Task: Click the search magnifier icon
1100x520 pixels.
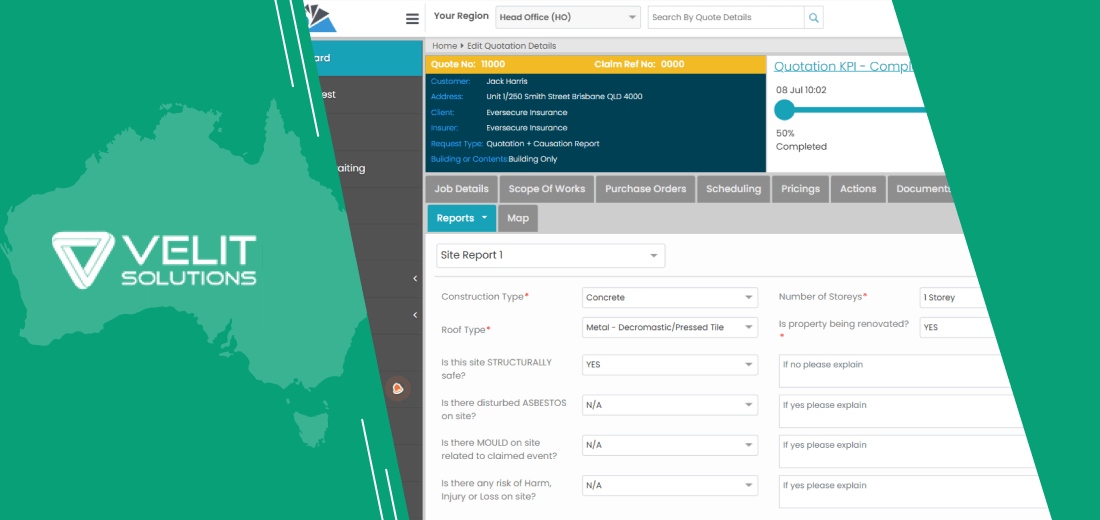Action: pos(814,18)
